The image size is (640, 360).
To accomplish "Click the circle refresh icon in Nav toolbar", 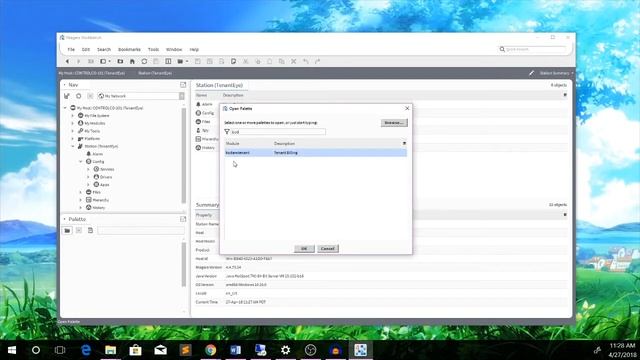I will point(78,96).
